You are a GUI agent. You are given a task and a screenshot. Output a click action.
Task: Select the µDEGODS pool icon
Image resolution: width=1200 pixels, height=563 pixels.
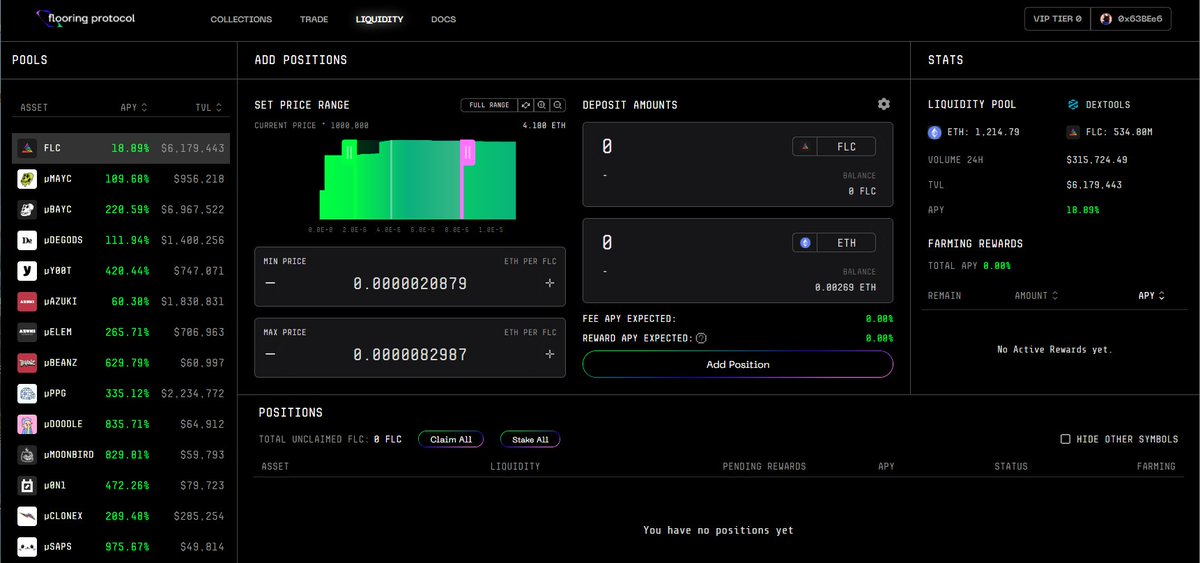point(27,240)
